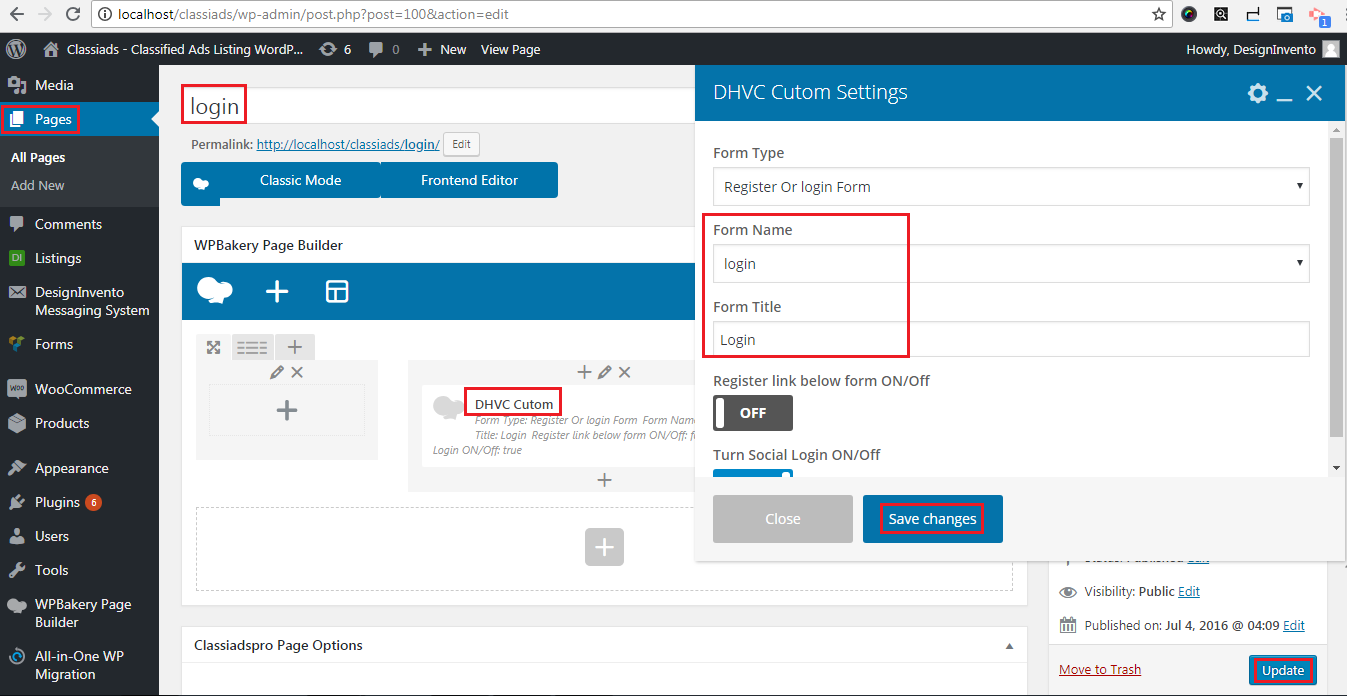The image size is (1347, 696).
Task: Open the Form Name dropdown
Action: coord(1011,264)
